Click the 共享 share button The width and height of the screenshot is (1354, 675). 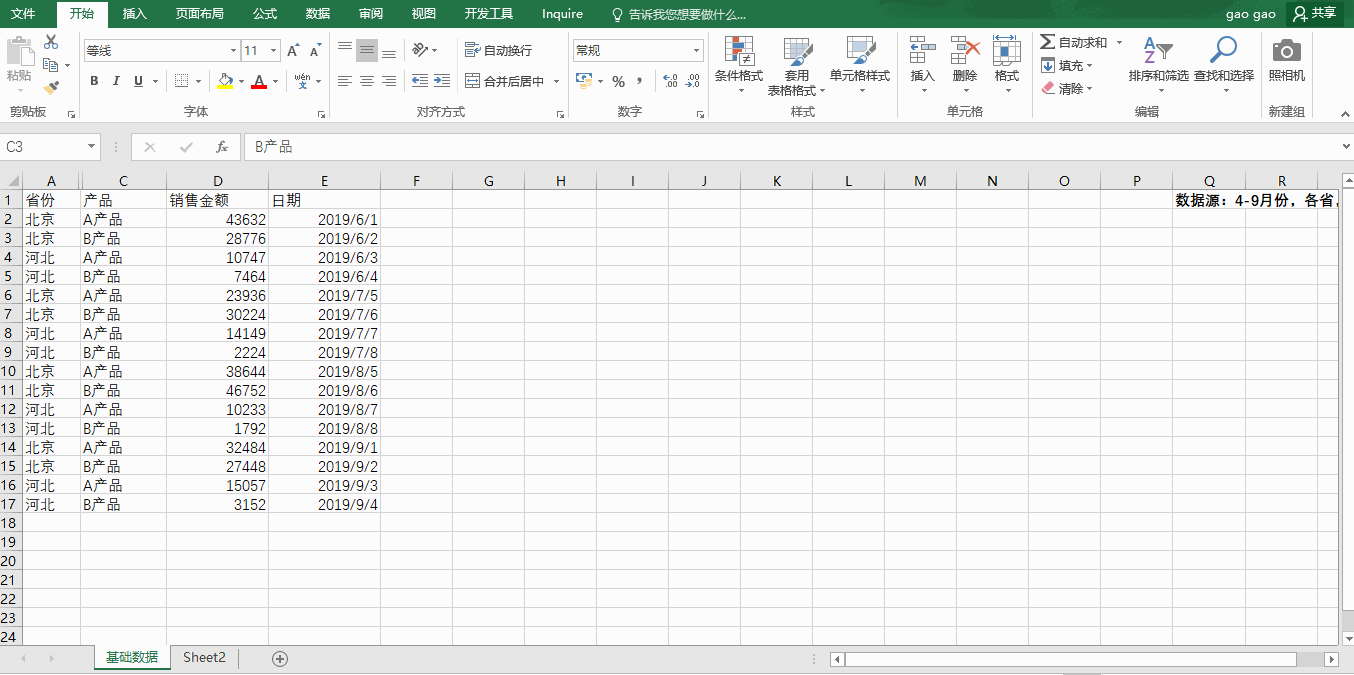[x=1314, y=14]
